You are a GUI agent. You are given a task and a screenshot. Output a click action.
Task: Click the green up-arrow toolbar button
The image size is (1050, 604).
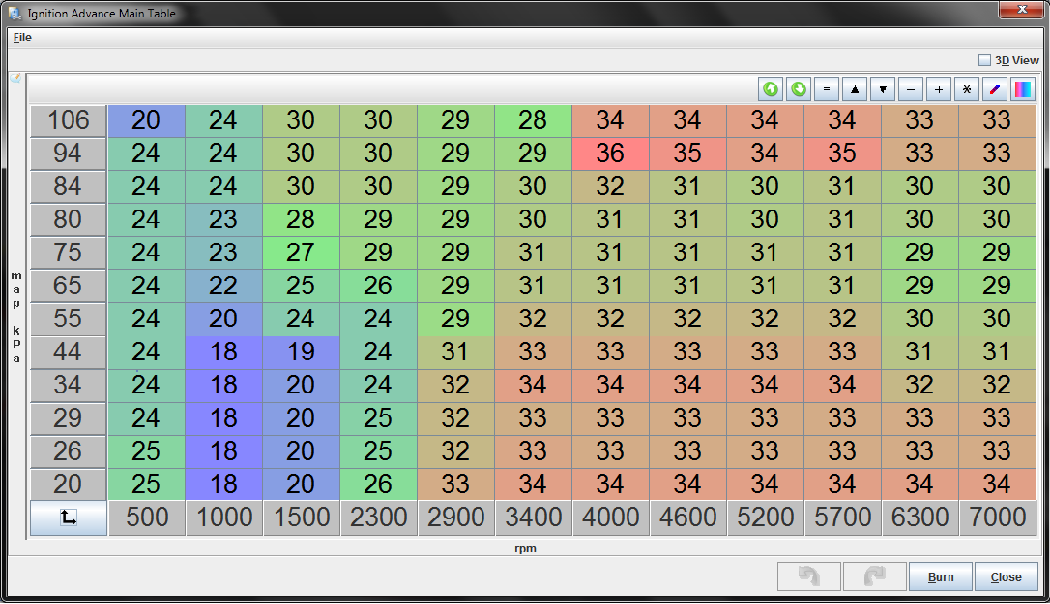pos(771,89)
